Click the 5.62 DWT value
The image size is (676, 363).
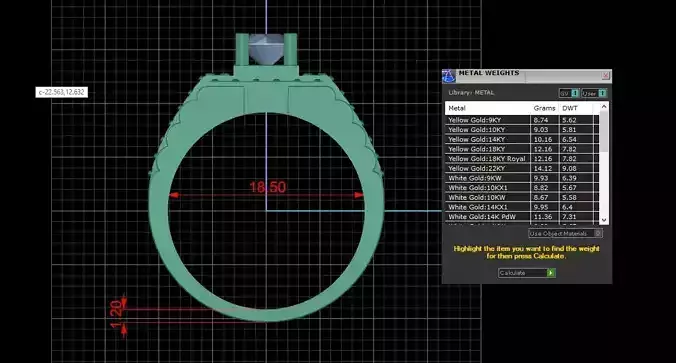[x=569, y=120]
